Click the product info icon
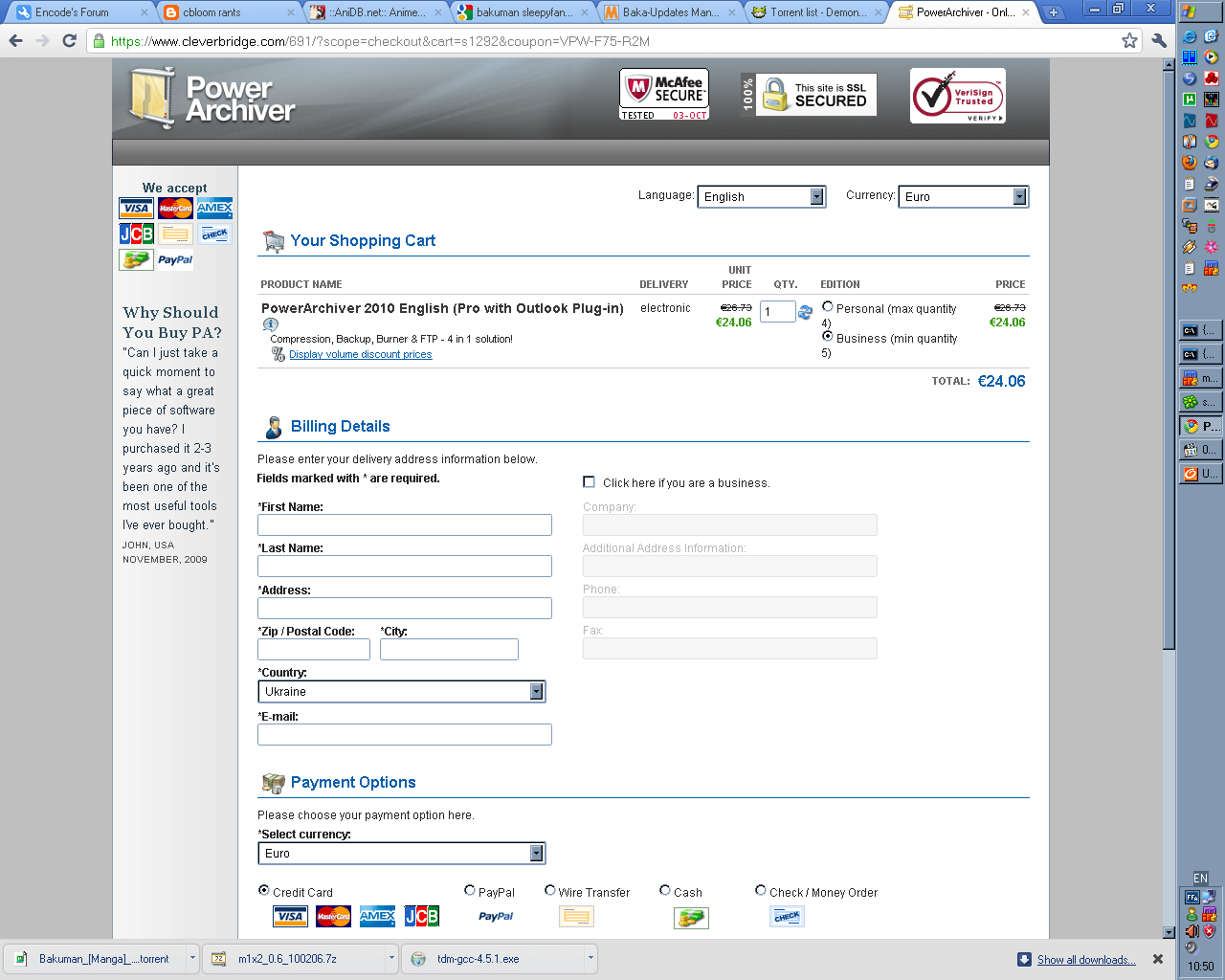1225x980 pixels. point(270,324)
